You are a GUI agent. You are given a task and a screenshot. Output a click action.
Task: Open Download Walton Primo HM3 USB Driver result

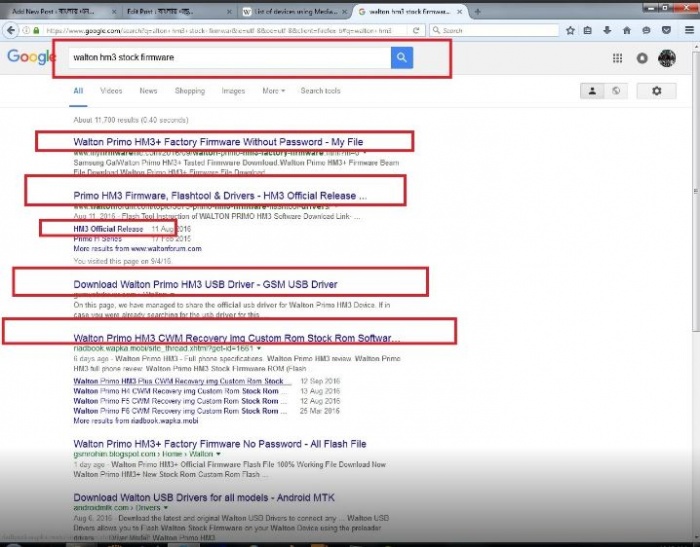tap(205, 284)
